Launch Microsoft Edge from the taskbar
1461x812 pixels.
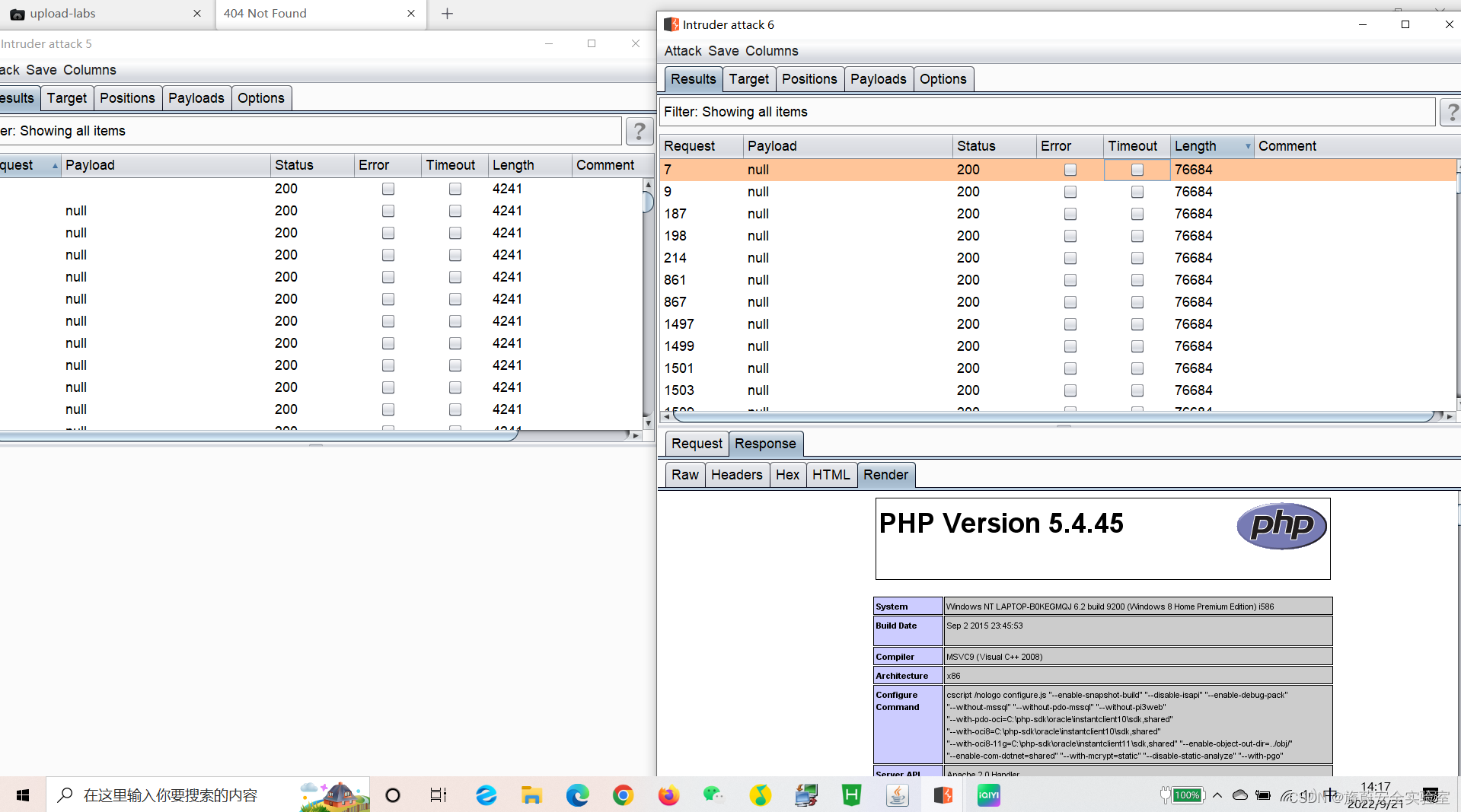pyautogui.click(x=578, y=795)
